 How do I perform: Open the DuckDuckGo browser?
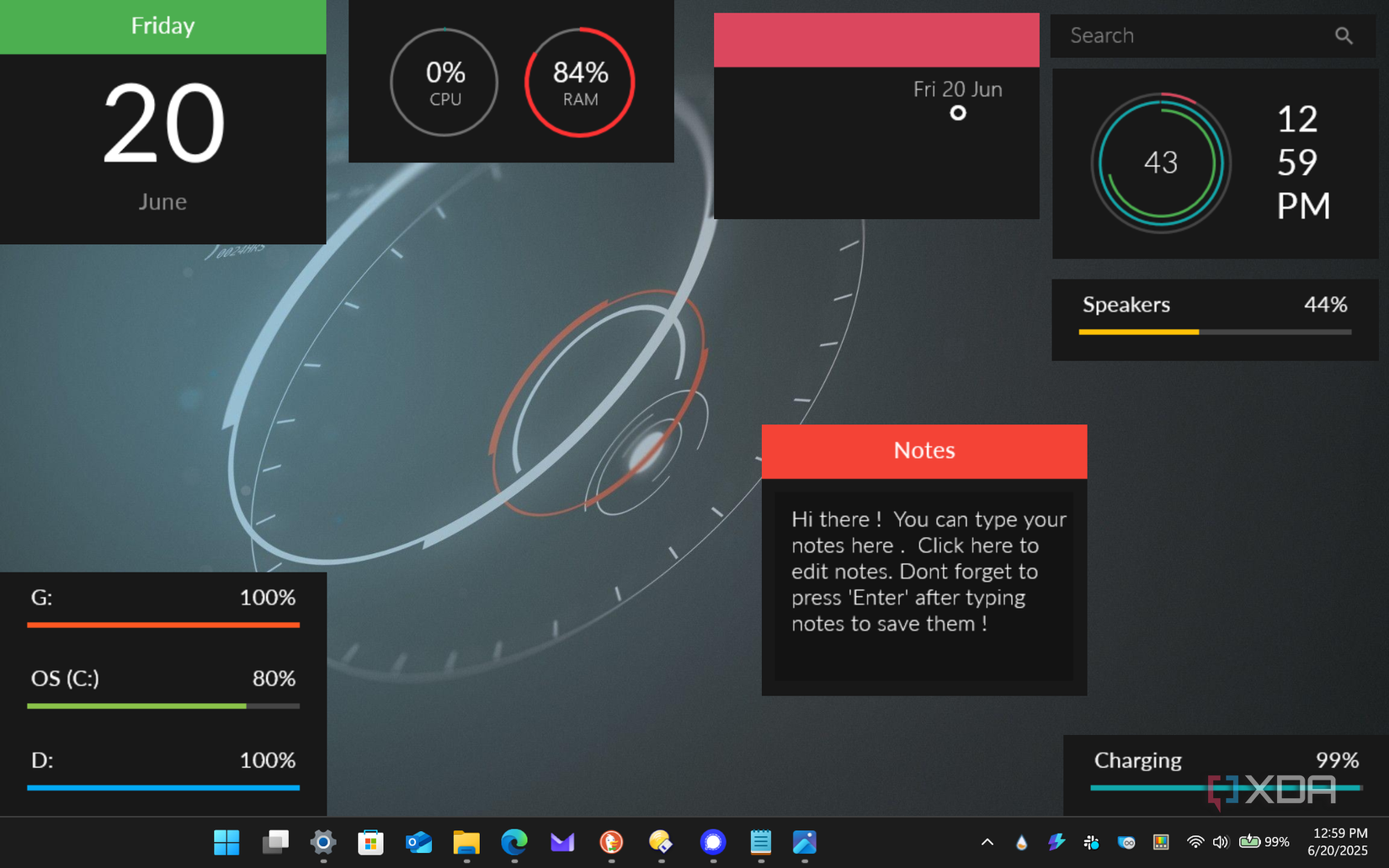click(611, 843)
